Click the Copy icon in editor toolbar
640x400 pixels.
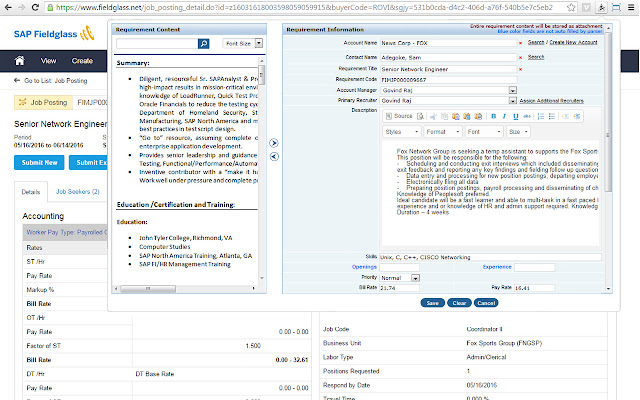[444, 116]
